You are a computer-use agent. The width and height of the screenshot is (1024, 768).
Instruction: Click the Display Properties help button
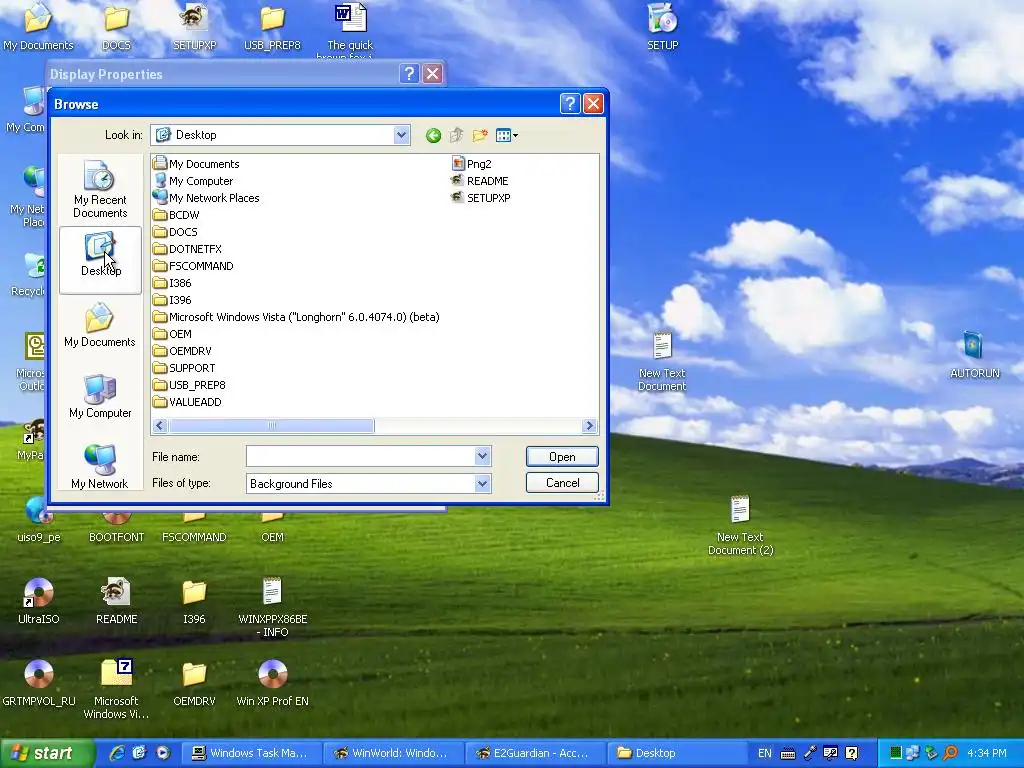tap(409, 74)
